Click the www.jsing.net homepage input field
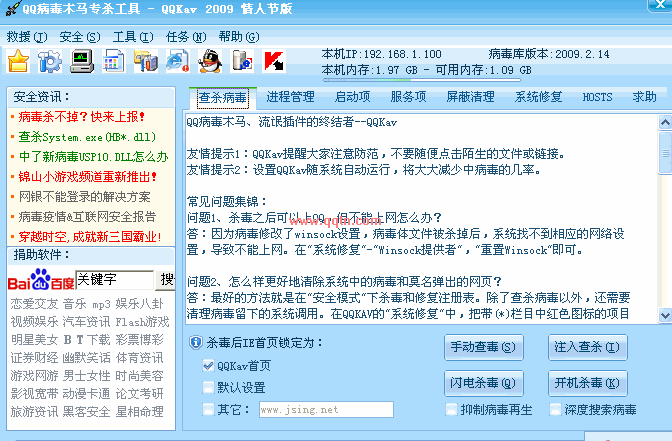The image size is (672, 441). click(326, 410)
